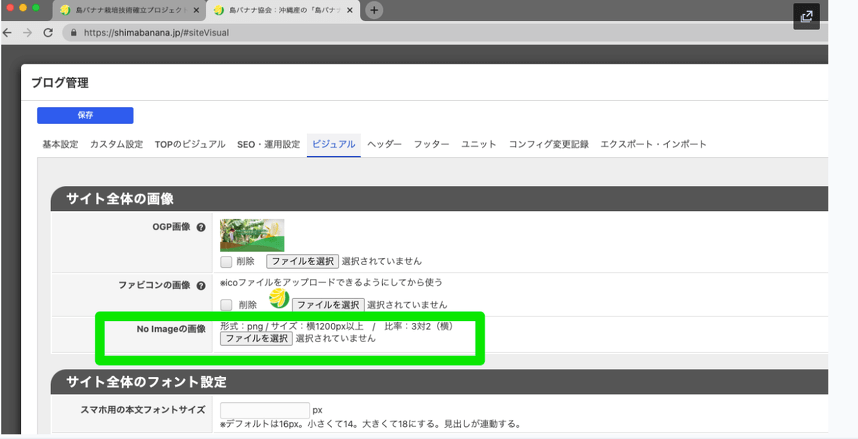Click the browser back arrow
Image resolution: width=858 pixels, height=439 pixels.
[x=8, y=32]
